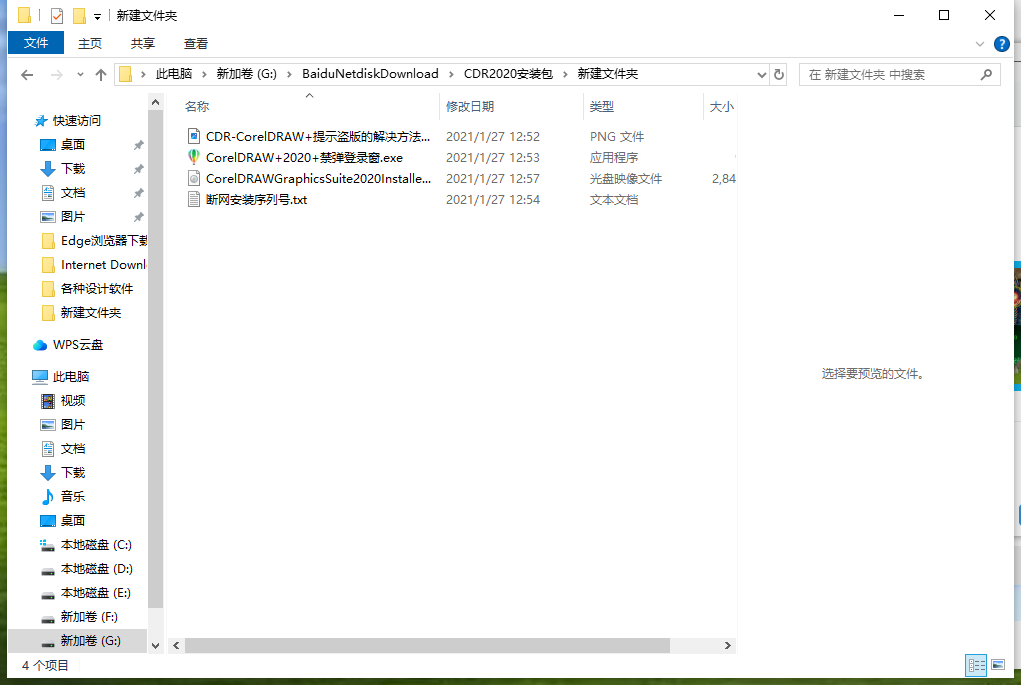
Task: Click the new folder icon in title bar
Action: [79, 15]
